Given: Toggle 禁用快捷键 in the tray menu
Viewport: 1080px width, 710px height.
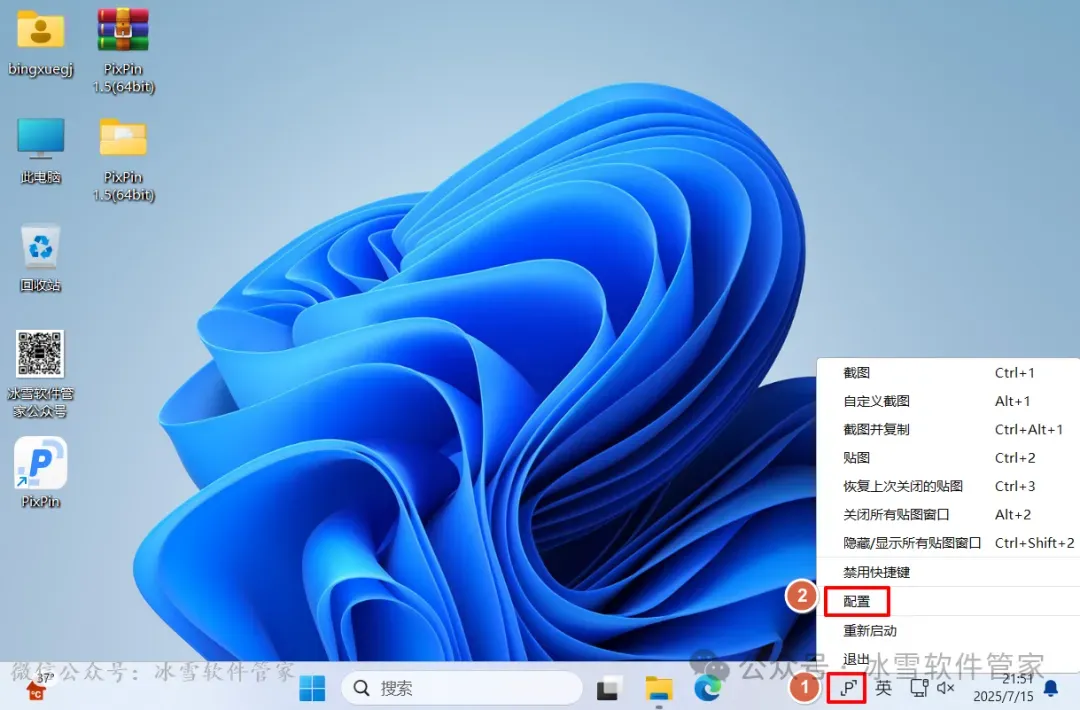Looking at the screenshot, I should click(948, 572).
